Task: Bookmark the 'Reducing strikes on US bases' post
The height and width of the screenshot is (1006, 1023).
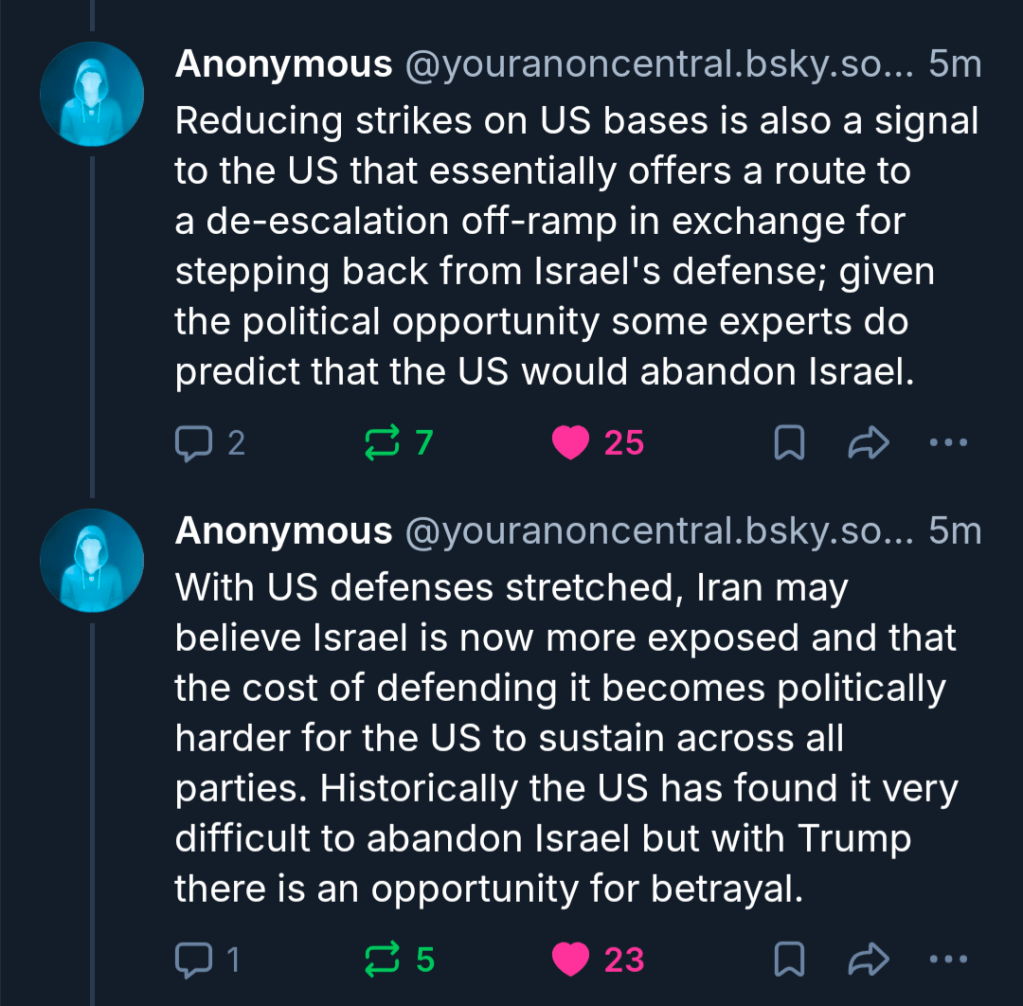Action: tap(790, 442)
